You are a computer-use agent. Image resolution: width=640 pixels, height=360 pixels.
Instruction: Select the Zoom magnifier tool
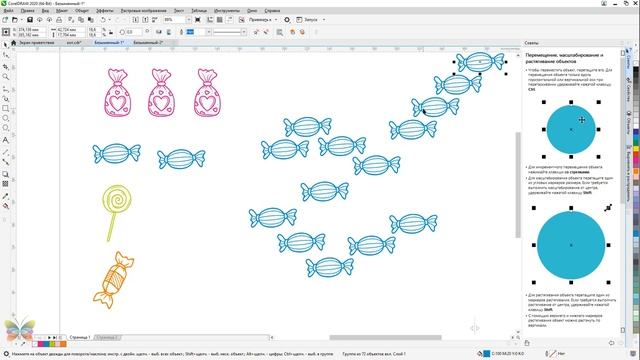pyautogui.click(x=5, y=77)
